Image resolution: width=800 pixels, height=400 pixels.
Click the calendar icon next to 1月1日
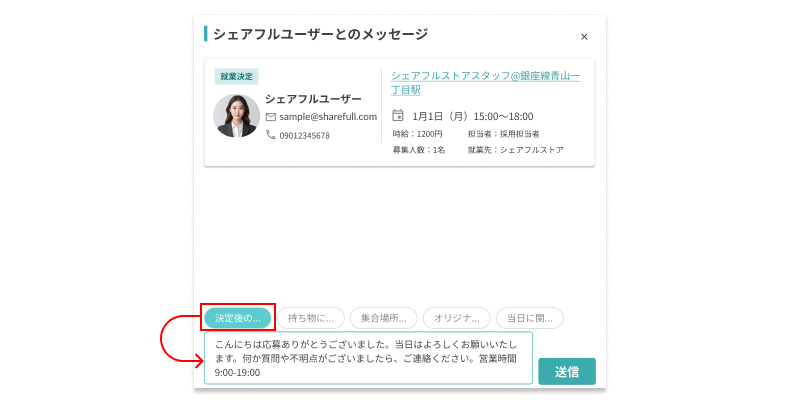[398, 116]
